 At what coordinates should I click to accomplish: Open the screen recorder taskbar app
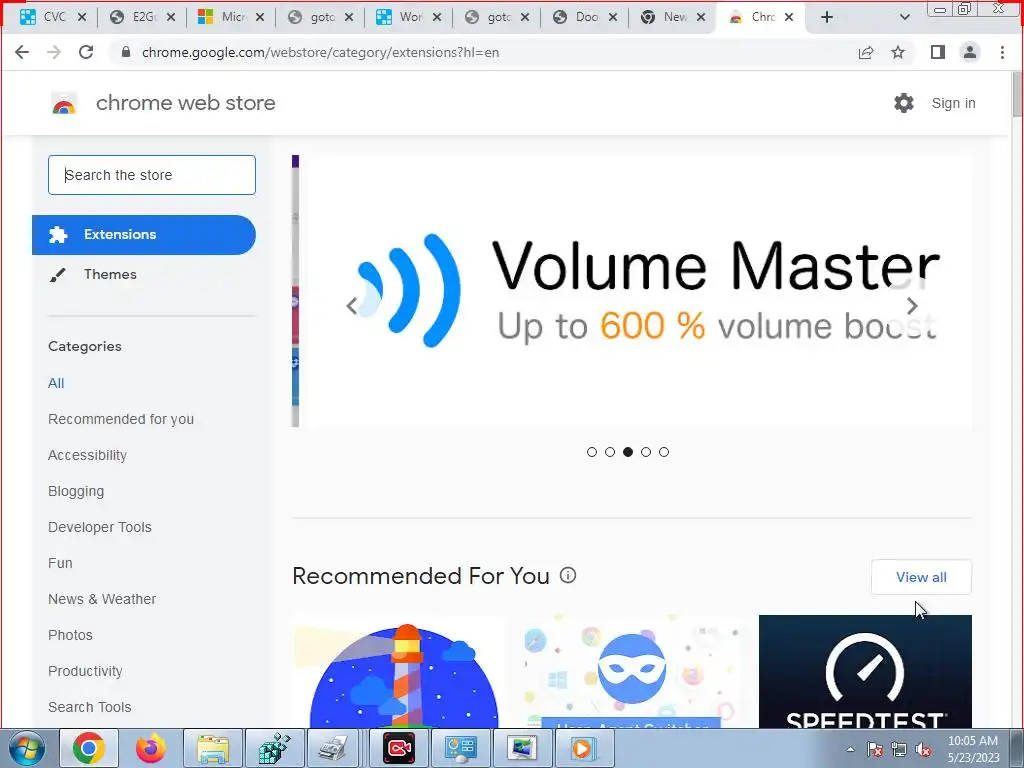point(399,748)
